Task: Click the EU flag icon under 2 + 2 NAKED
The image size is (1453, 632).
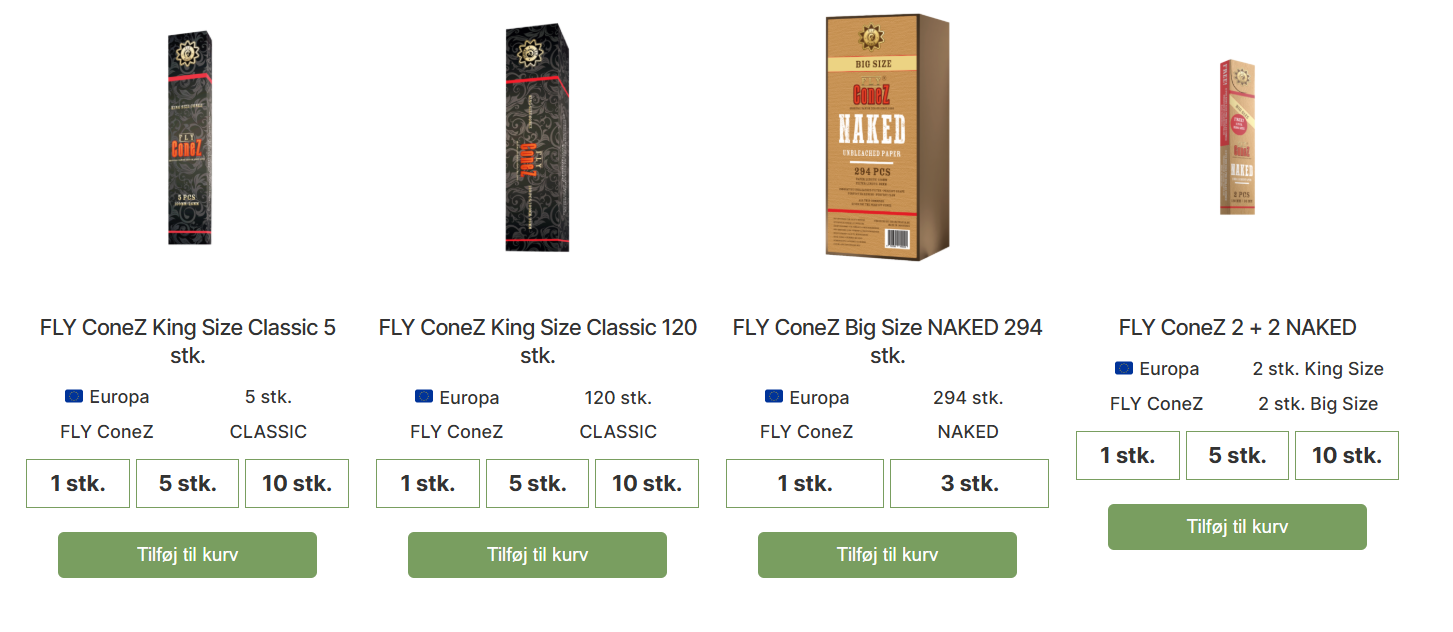Action: tap(1124, 368)
